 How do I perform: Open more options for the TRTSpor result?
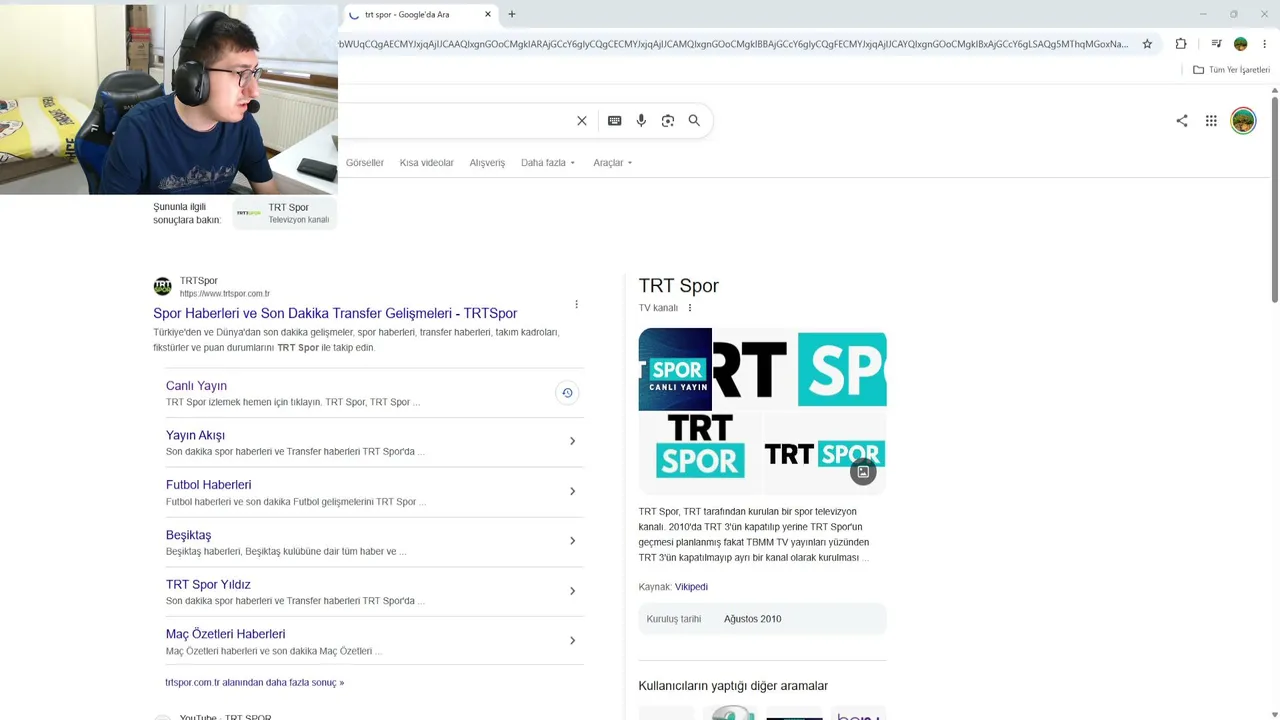(x=576, y=304)
